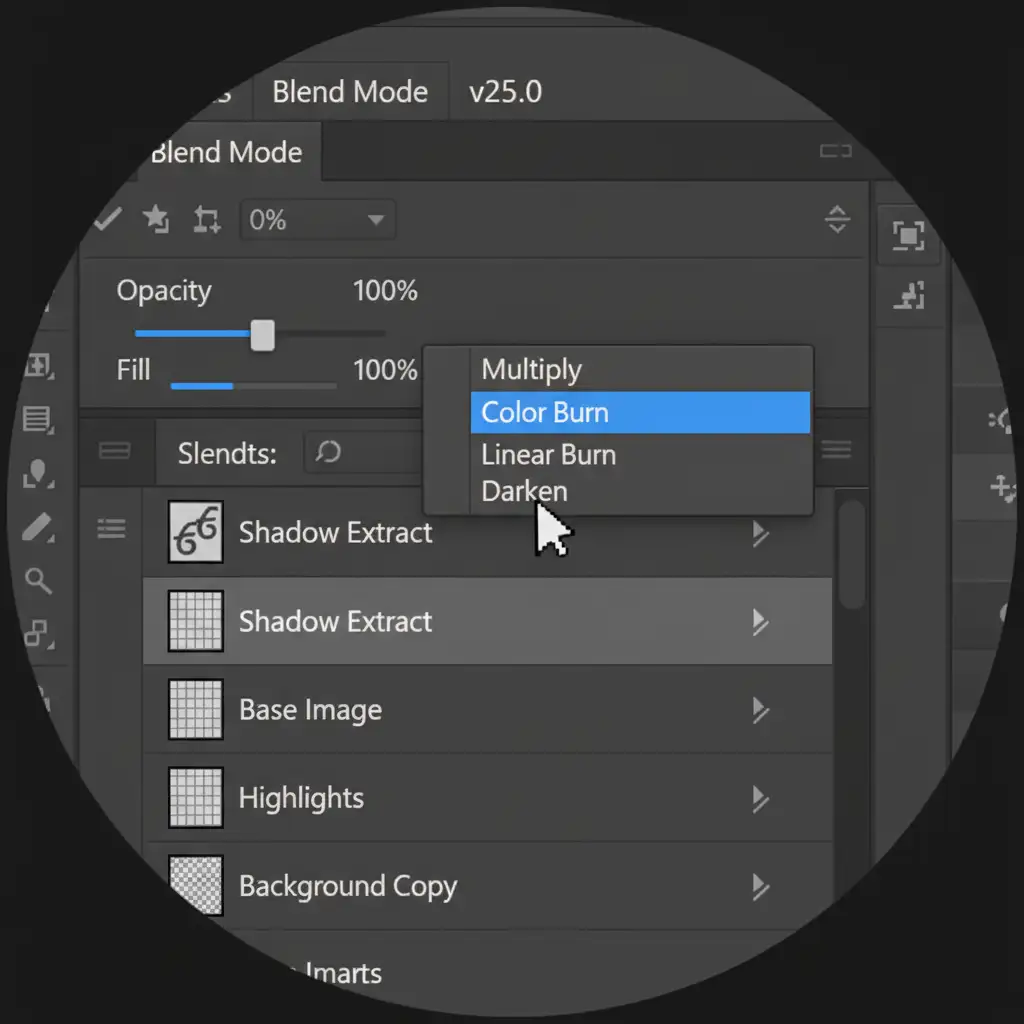The width and height of the screenshot is (1024, 1024).
Task: Choose Multiply from the blend mode list
Action: (x=531, y=370)
